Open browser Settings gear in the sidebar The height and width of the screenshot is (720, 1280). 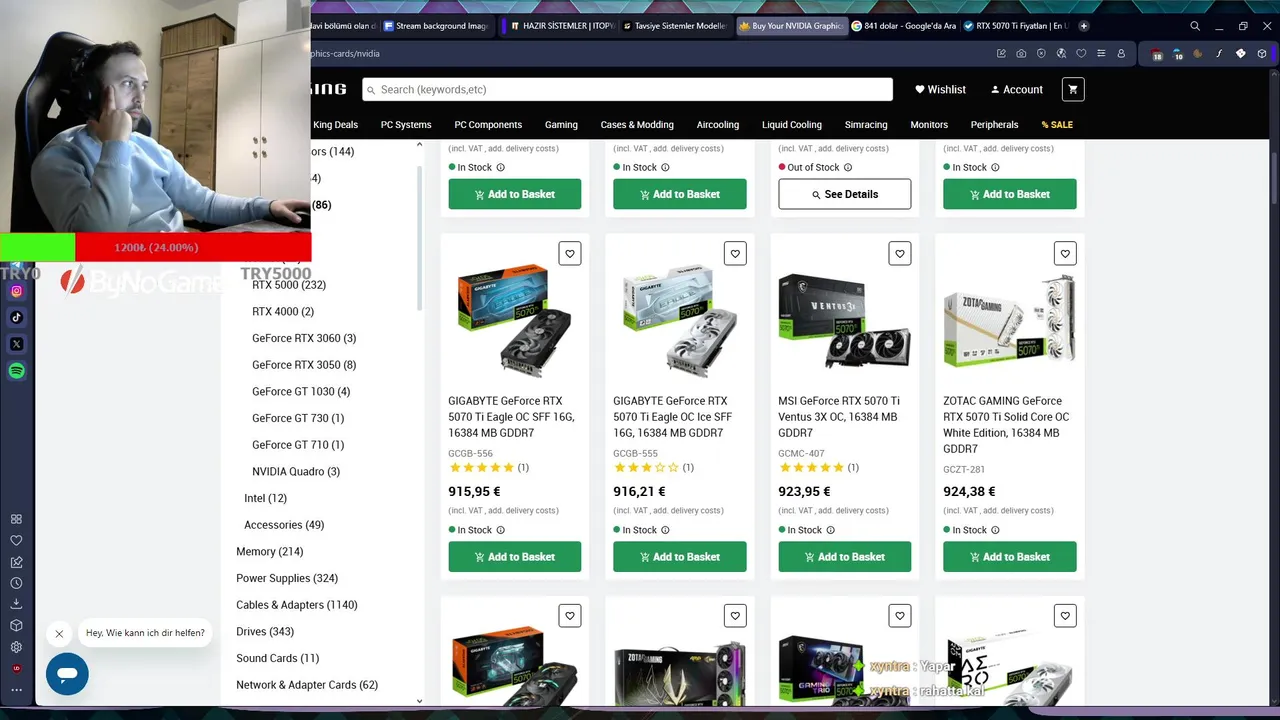point(16,646)
